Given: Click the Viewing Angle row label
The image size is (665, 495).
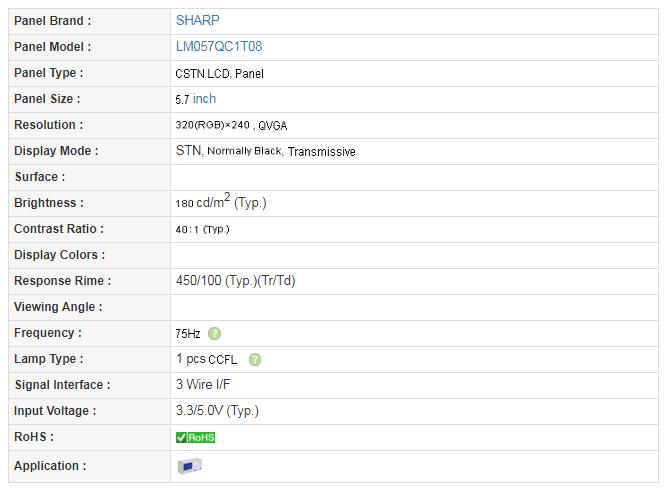Looking at the screenshot, I should point(58,307).
